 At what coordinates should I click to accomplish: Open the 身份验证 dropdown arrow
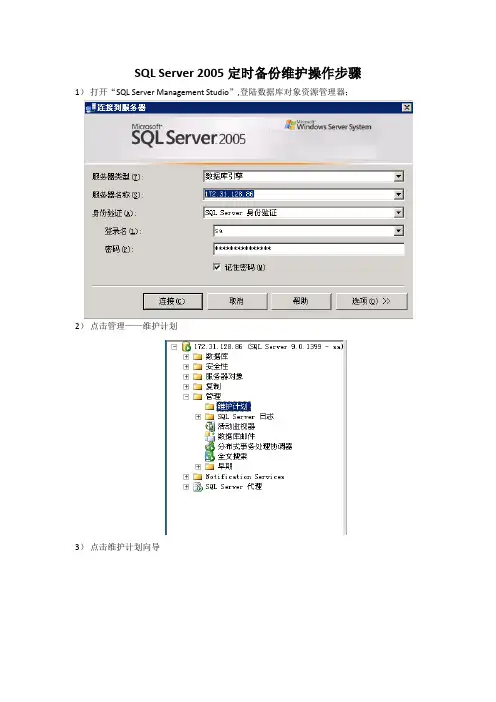(398, 213)
